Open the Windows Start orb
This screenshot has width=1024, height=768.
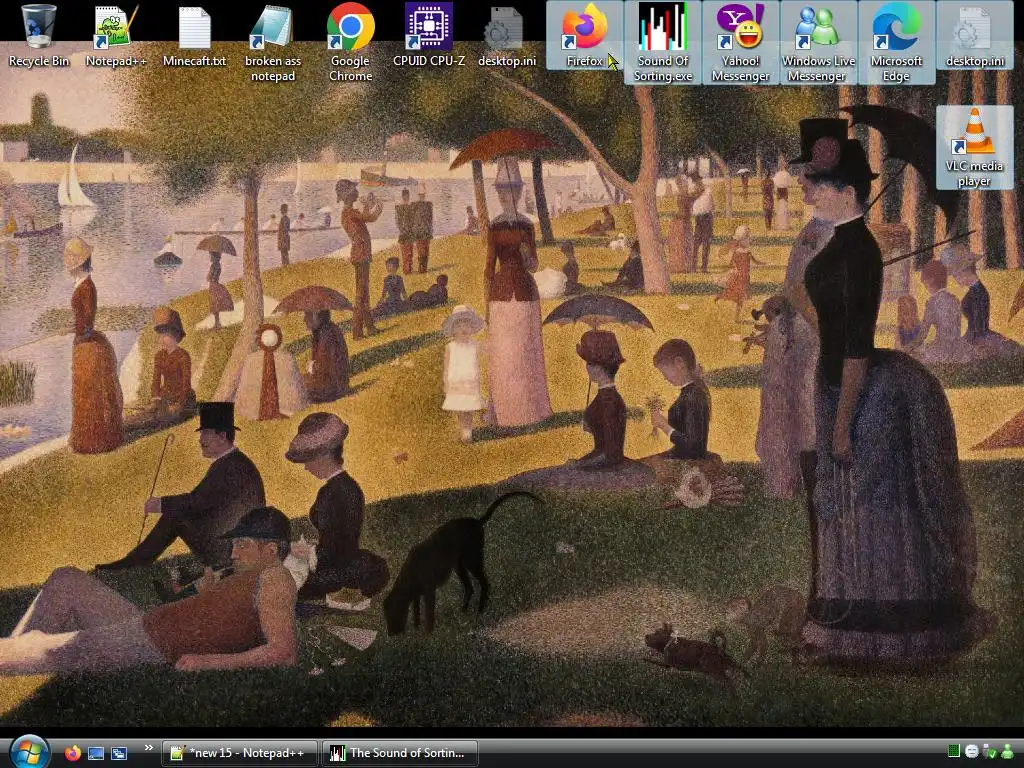[29, 752]
